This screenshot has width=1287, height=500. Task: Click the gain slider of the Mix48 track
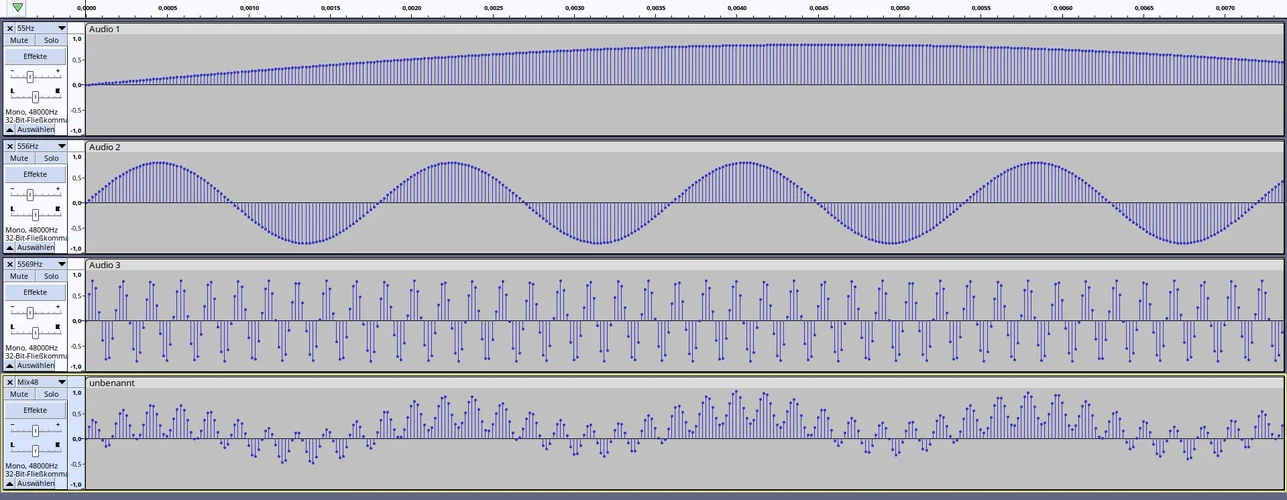click(x=35, y=431)
